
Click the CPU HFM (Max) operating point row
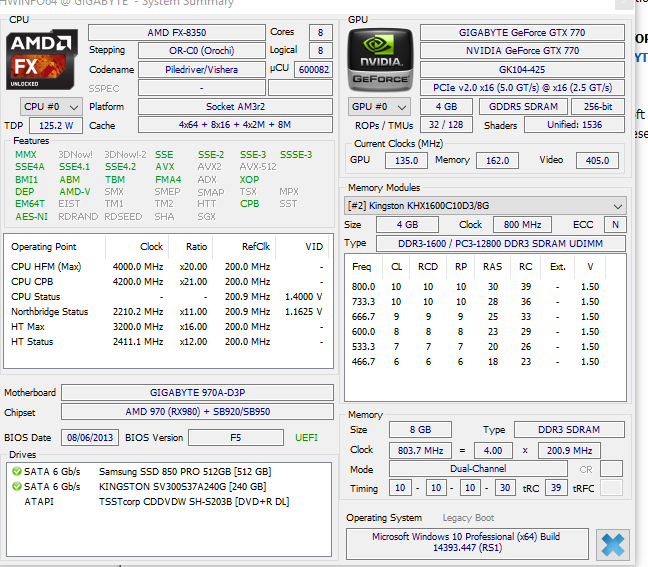point(167,267)
